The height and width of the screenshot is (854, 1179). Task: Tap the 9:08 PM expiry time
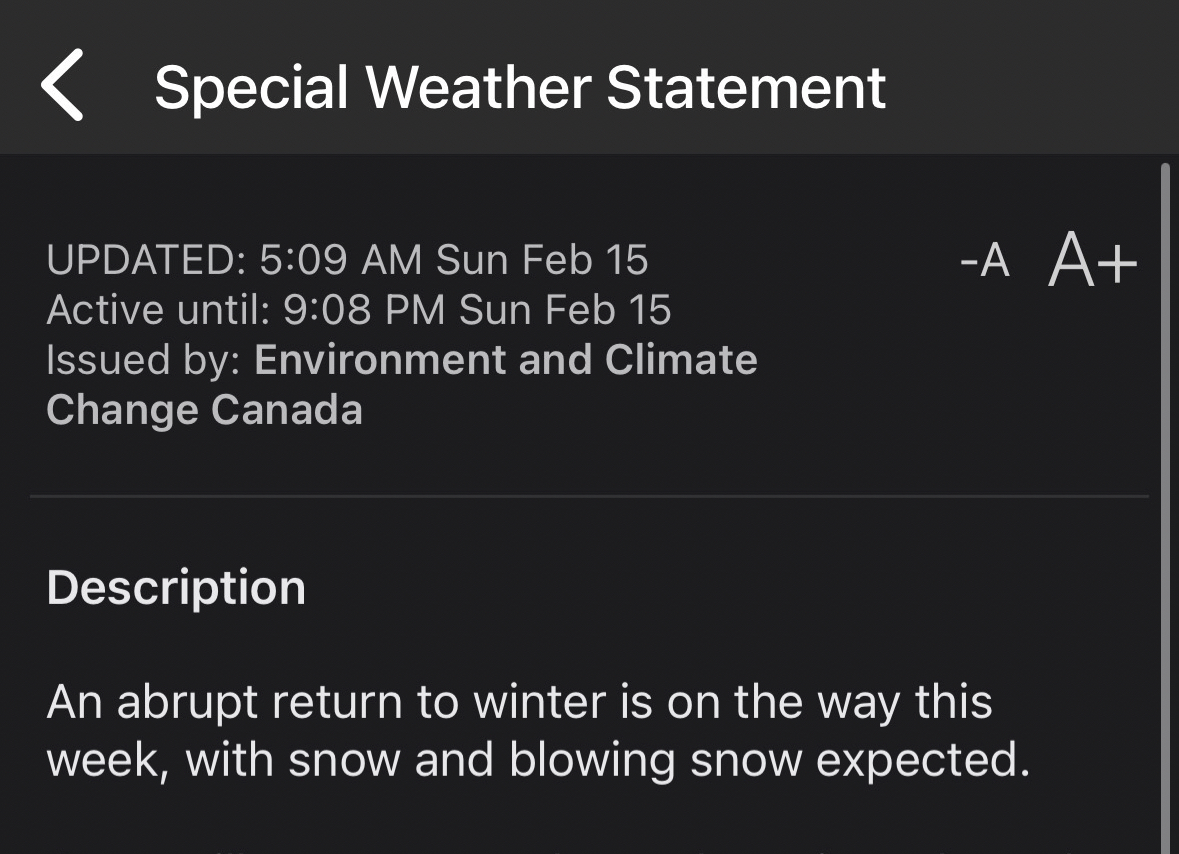[365, 310]
